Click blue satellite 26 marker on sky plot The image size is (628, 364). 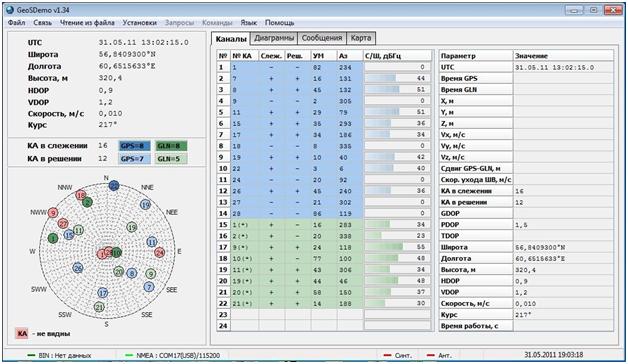[78, 268]
